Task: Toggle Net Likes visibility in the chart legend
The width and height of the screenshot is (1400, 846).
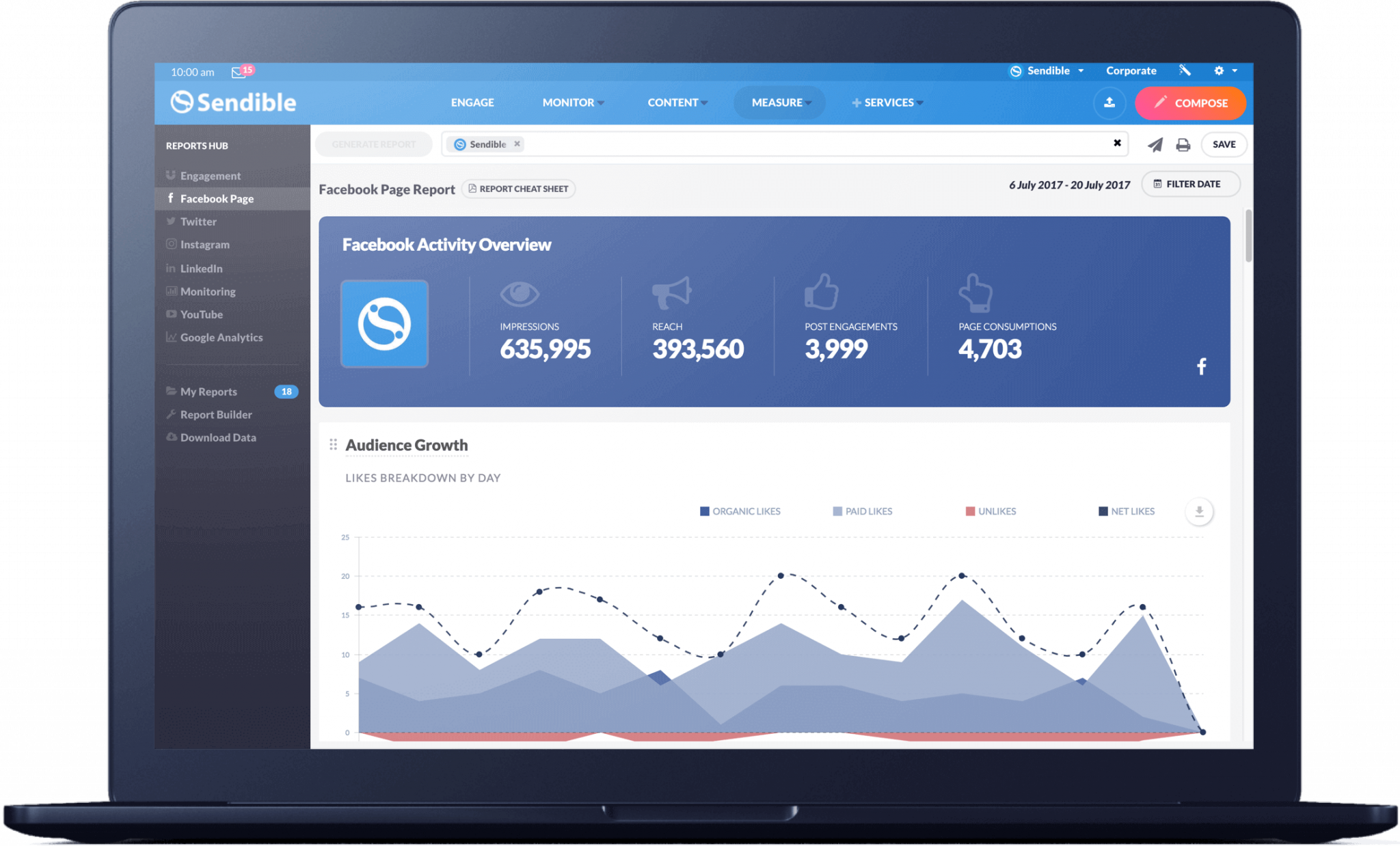Action: coord(1128,510)
